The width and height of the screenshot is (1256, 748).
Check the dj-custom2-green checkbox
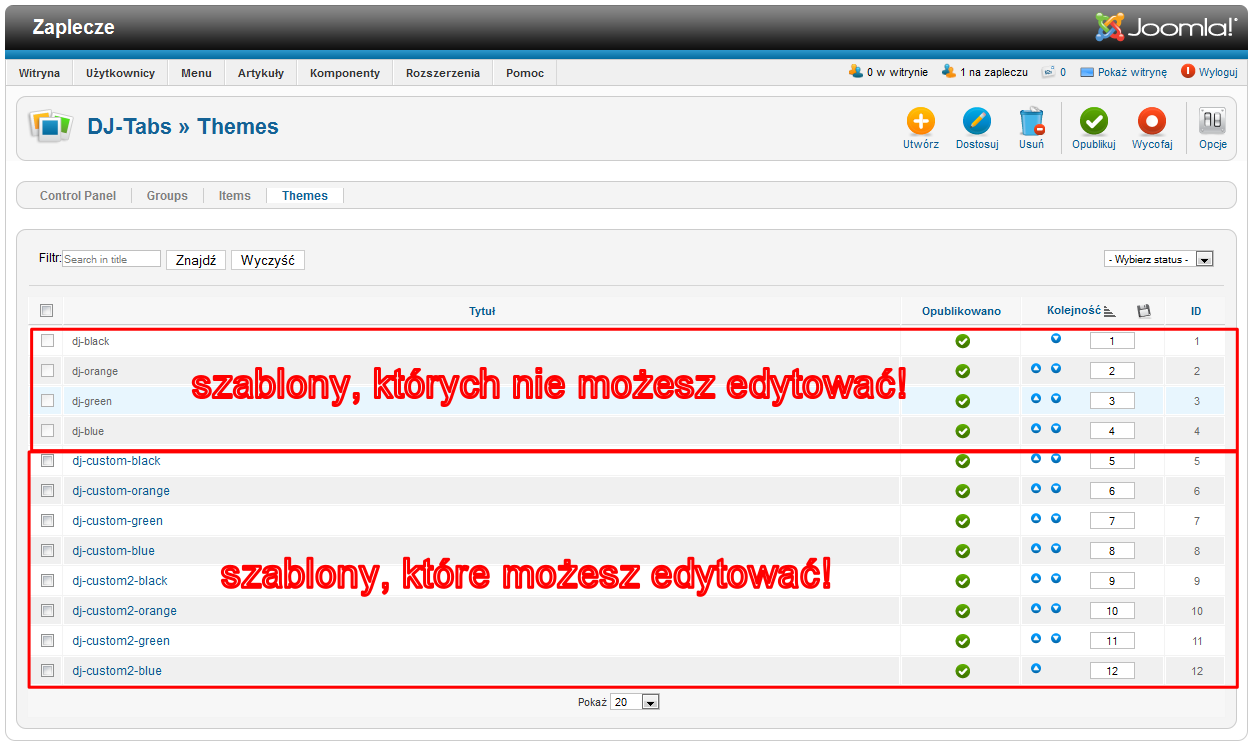click(x=47, y=641)
